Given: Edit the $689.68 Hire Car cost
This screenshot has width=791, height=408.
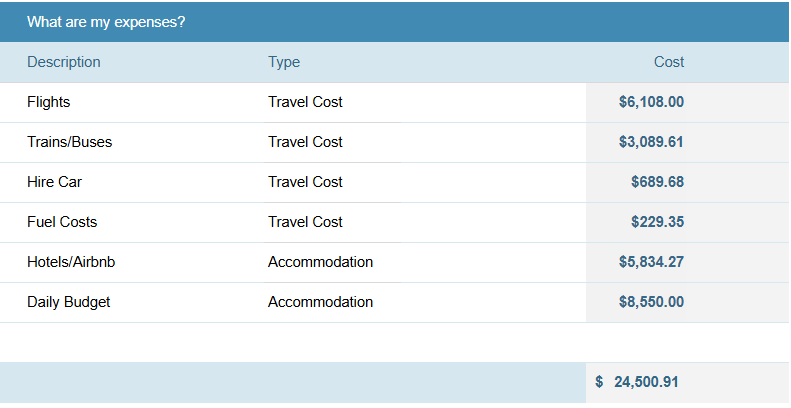Looking at the screenshot, I should (688, 182).
